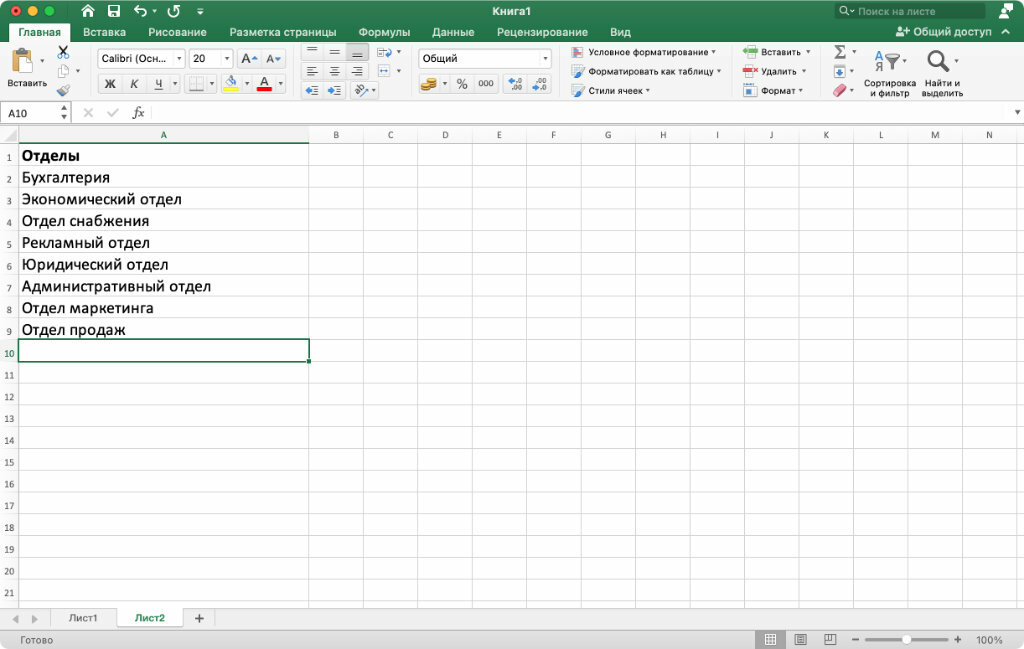The width and height of the screenshot is (1024, 649).
Task: Open the Рисование ribbon tab
Action: [177, 32]
